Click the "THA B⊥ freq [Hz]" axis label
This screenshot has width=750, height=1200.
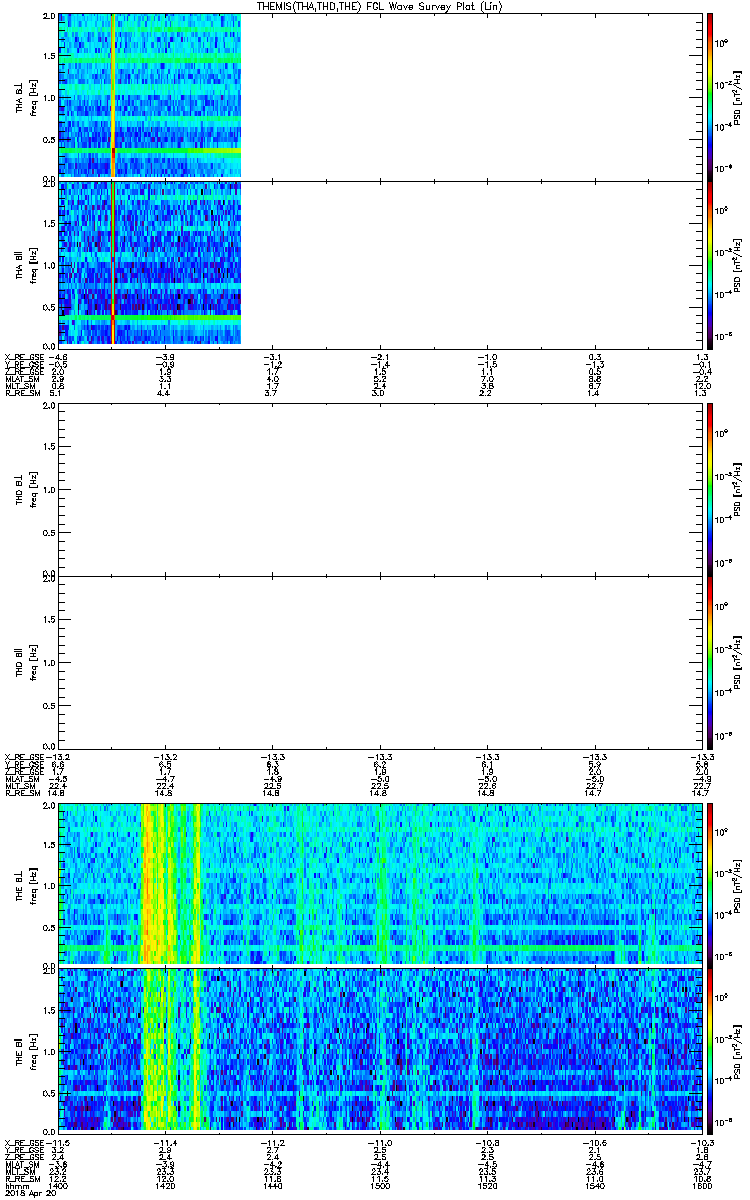(26, 96)
